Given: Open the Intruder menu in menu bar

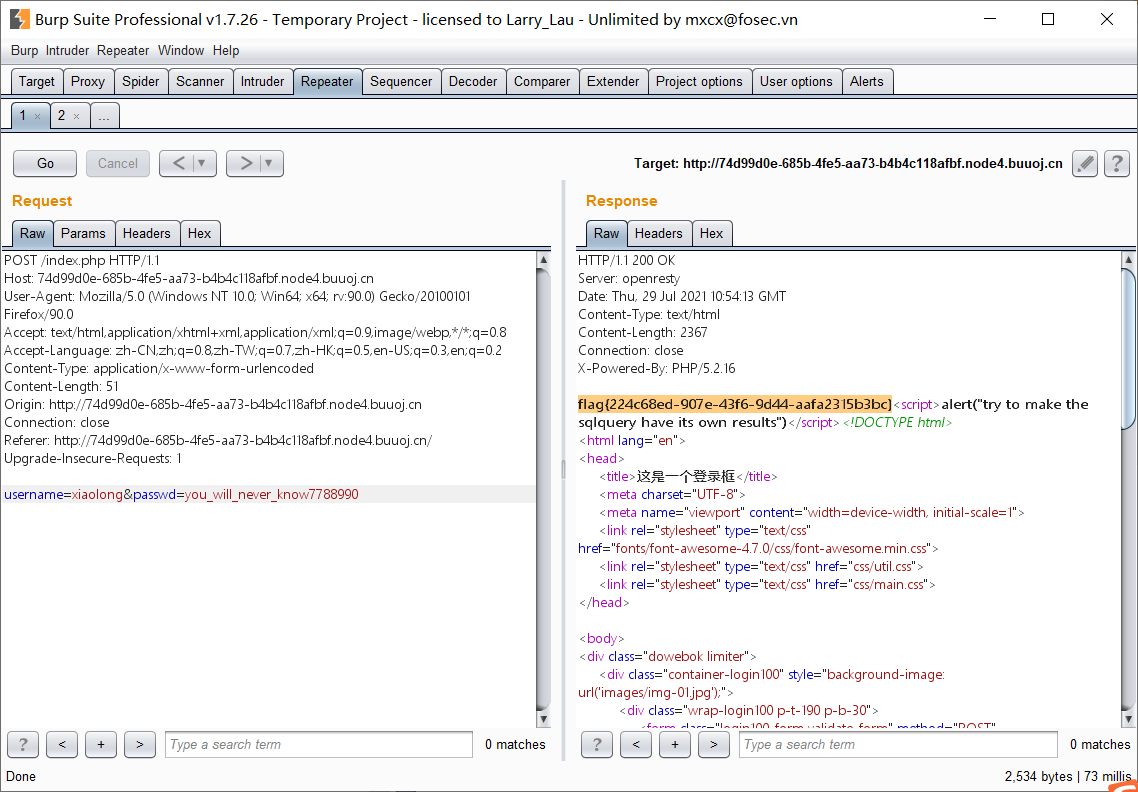Looking at the screenshot, I should point(67,51).
